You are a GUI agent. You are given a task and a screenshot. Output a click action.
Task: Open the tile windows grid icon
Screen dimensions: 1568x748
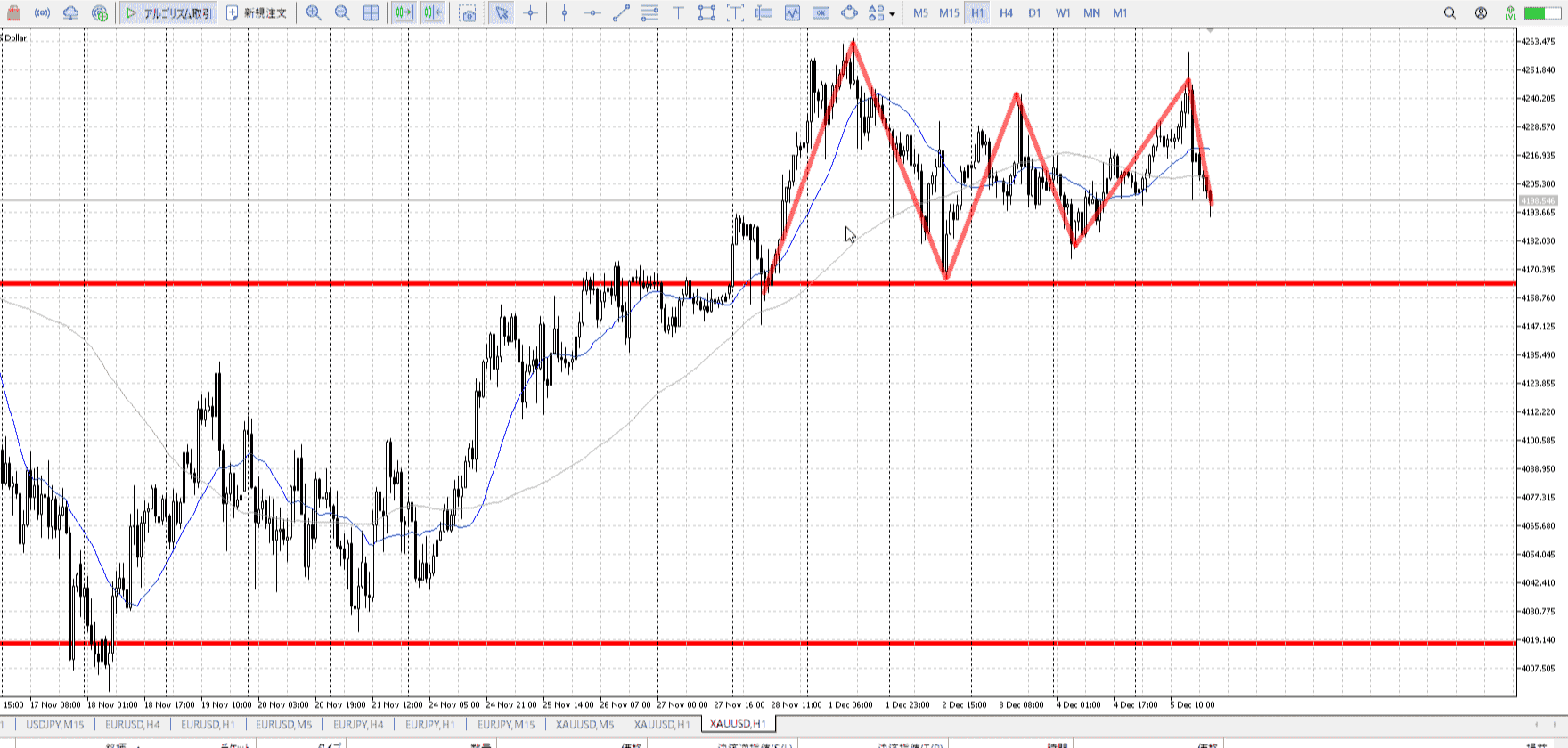tap(372, 13)
